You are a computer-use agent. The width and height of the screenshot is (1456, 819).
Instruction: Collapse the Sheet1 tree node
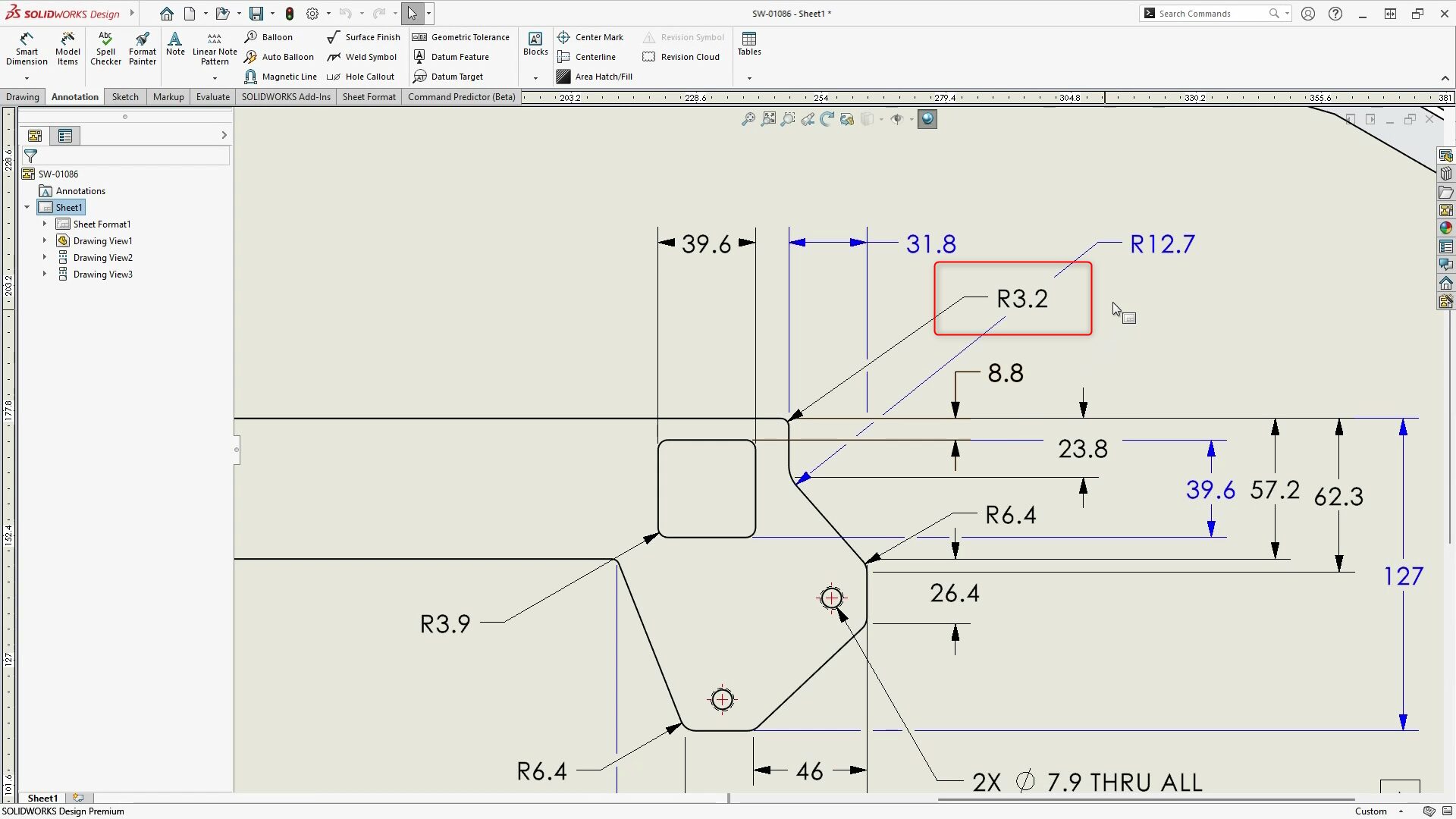coord(27,207)
